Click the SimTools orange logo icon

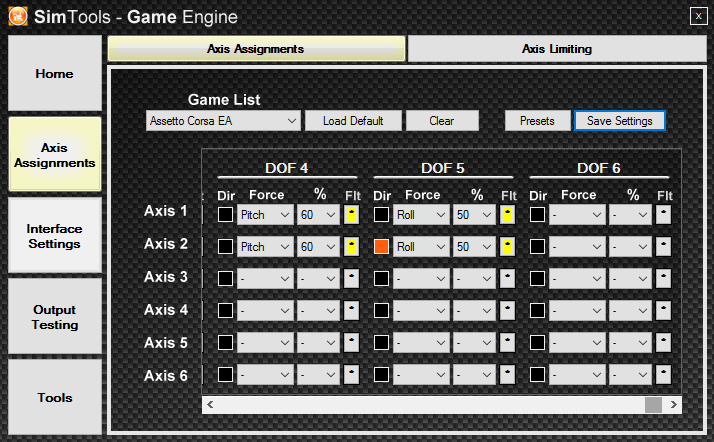pyautogui.click(x=18, y=16)
